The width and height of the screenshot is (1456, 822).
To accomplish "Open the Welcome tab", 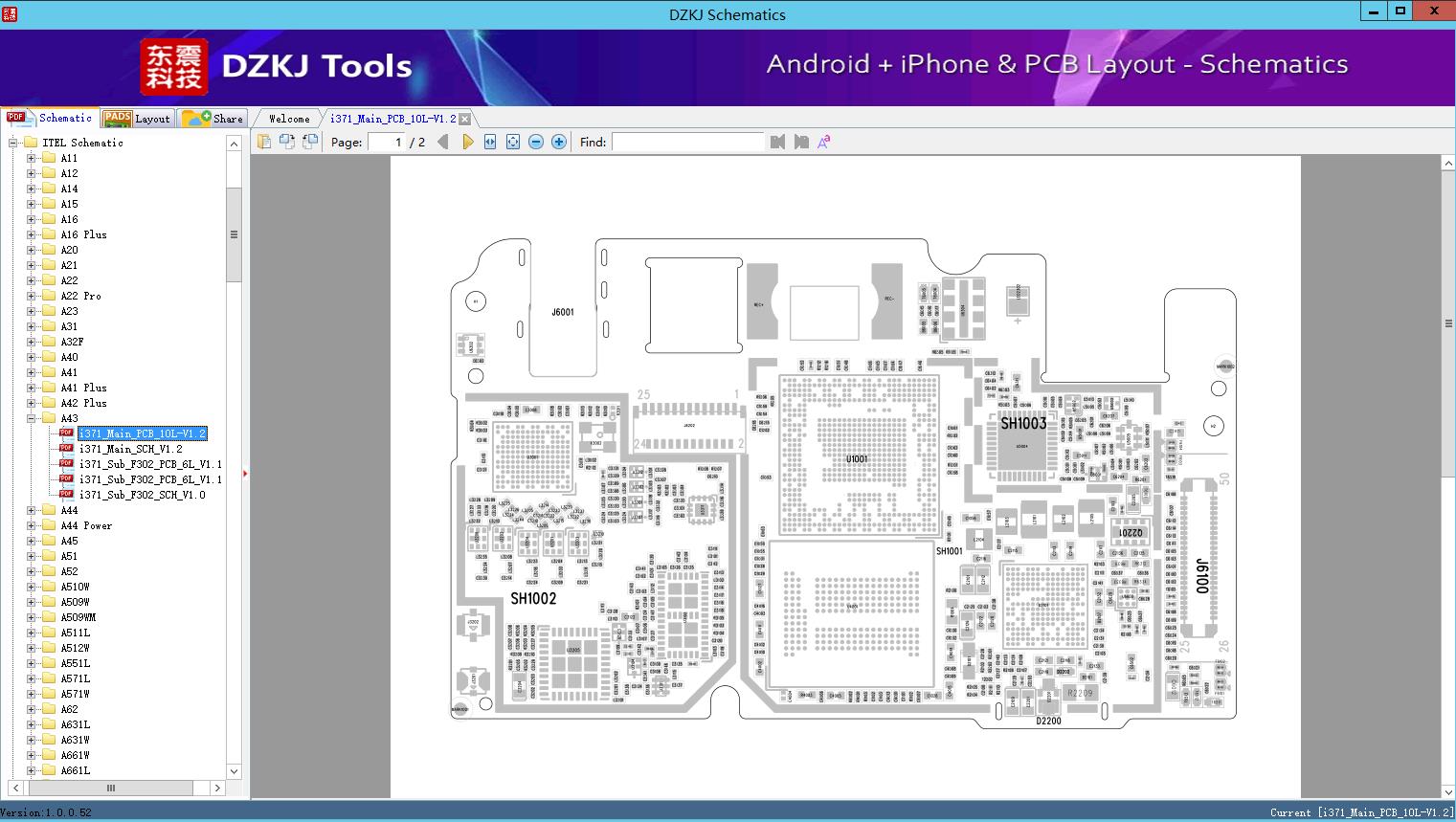I will (x=289, y=119).
